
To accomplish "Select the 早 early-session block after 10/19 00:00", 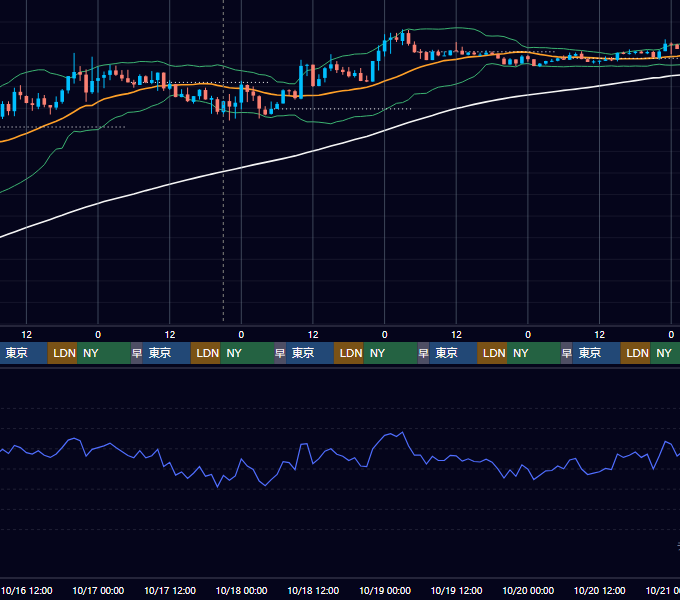I will coord(423,353).
